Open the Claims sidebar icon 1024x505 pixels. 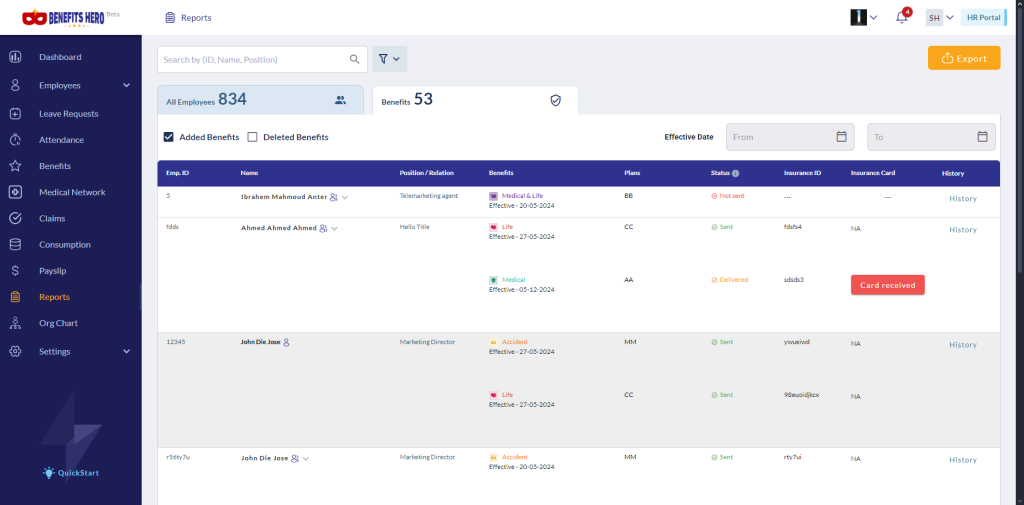16,218
